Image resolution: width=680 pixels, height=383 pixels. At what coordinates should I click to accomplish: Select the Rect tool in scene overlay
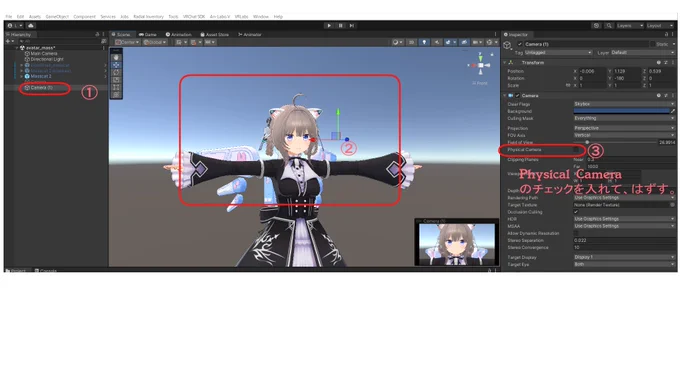[x=116, y=87]
